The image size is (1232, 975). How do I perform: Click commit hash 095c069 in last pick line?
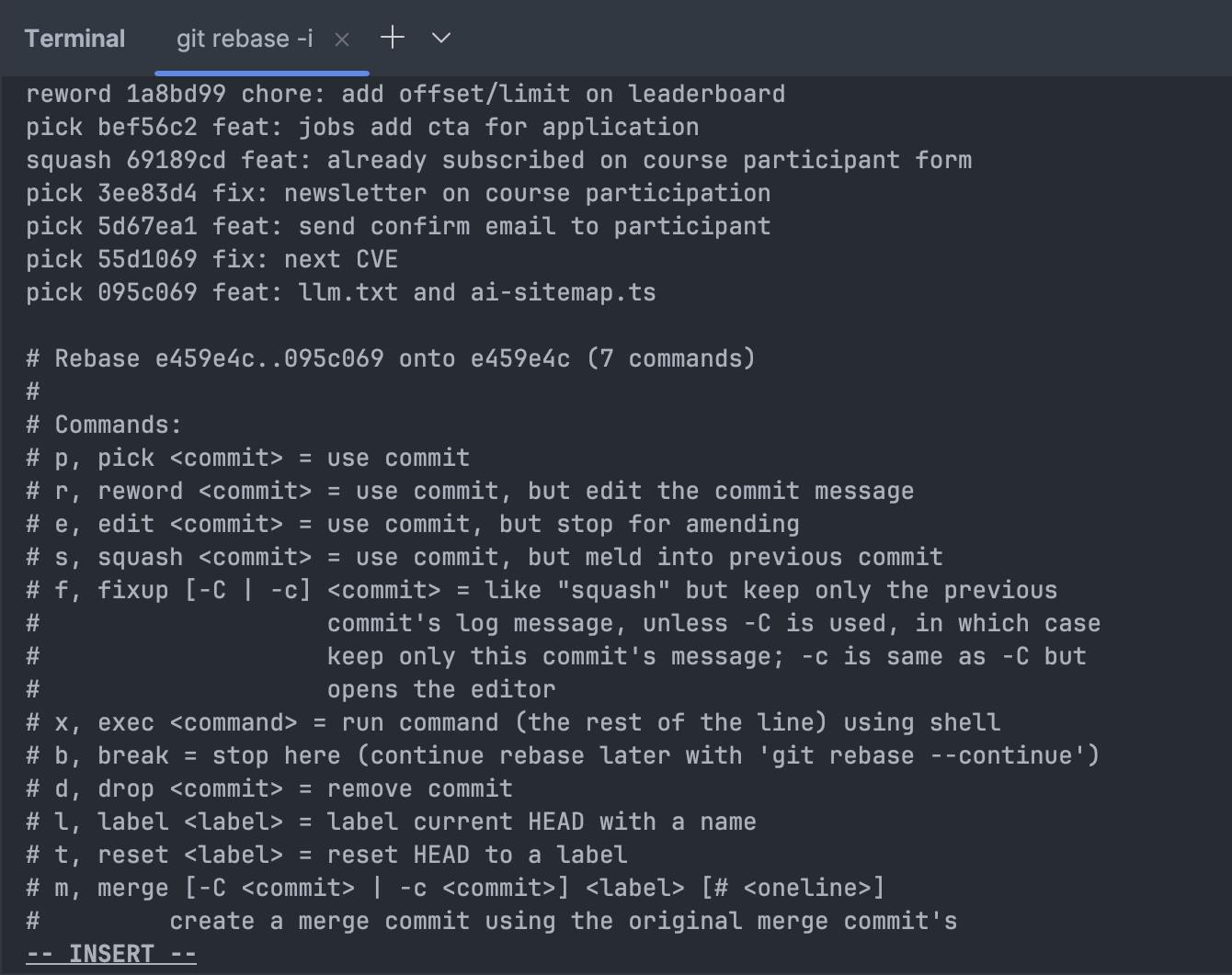(147, 292)
